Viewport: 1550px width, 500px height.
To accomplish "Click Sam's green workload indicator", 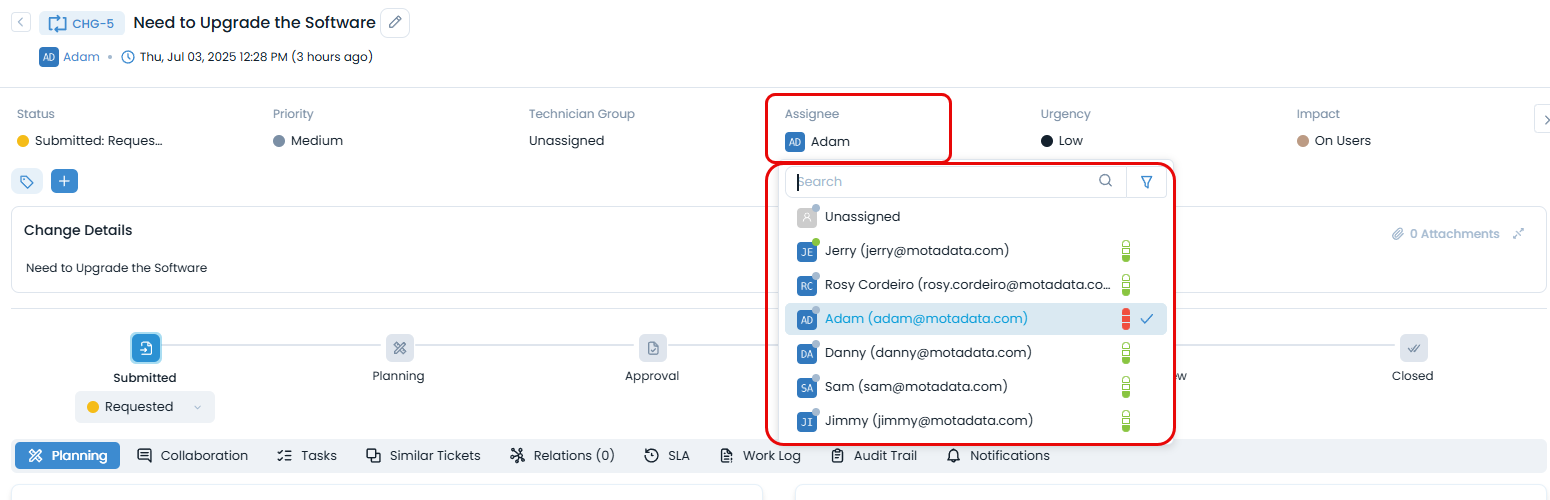I will pyautogui.click(x=1125, y=387).
